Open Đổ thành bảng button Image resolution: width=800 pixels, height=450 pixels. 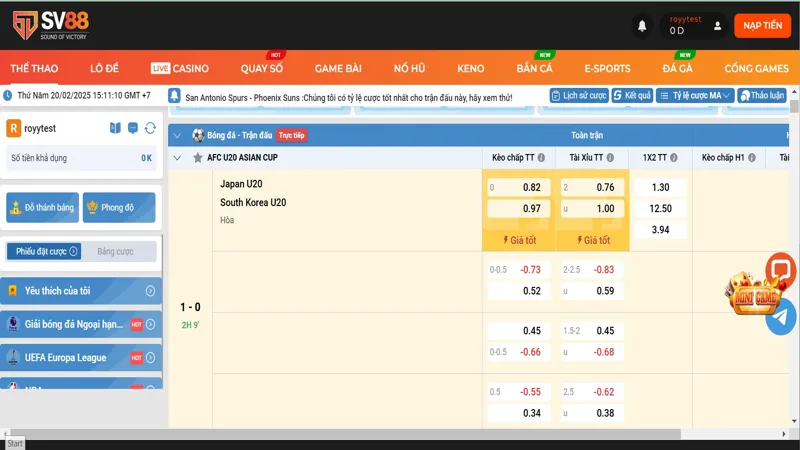(42, 207)
